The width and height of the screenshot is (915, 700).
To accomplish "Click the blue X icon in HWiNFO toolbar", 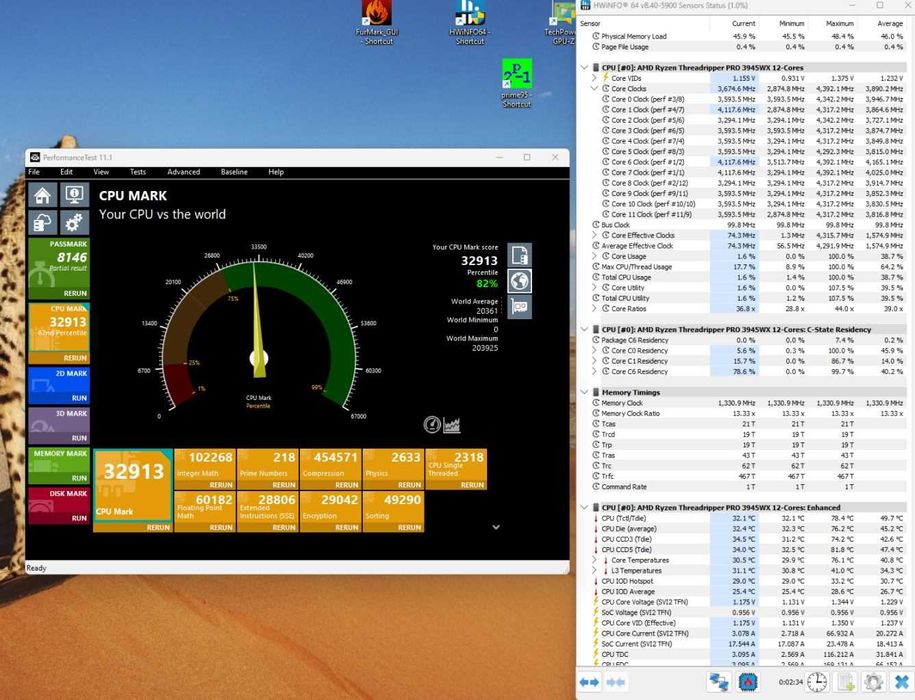I will click(902, 682).
